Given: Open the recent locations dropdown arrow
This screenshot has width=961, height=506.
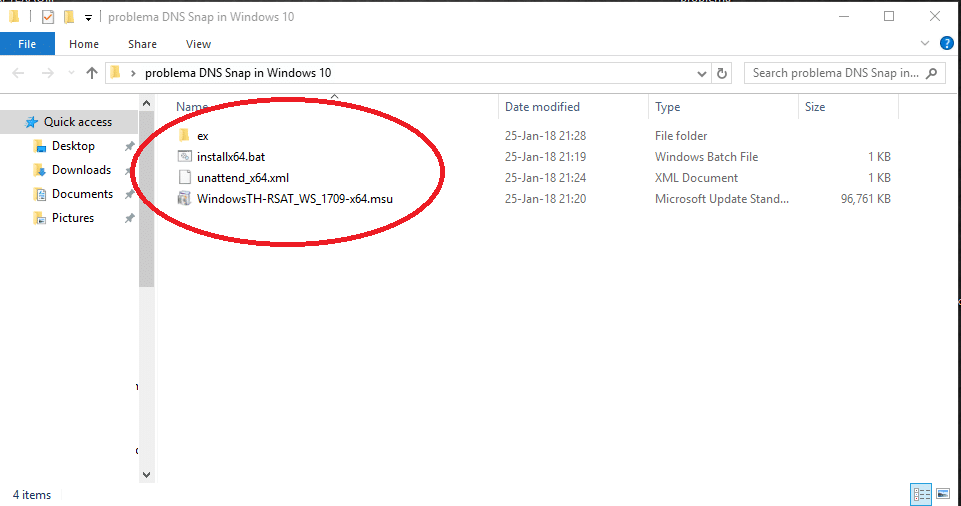Looking at the screenshot, I should pyautogui.click(x=71, y=73).
